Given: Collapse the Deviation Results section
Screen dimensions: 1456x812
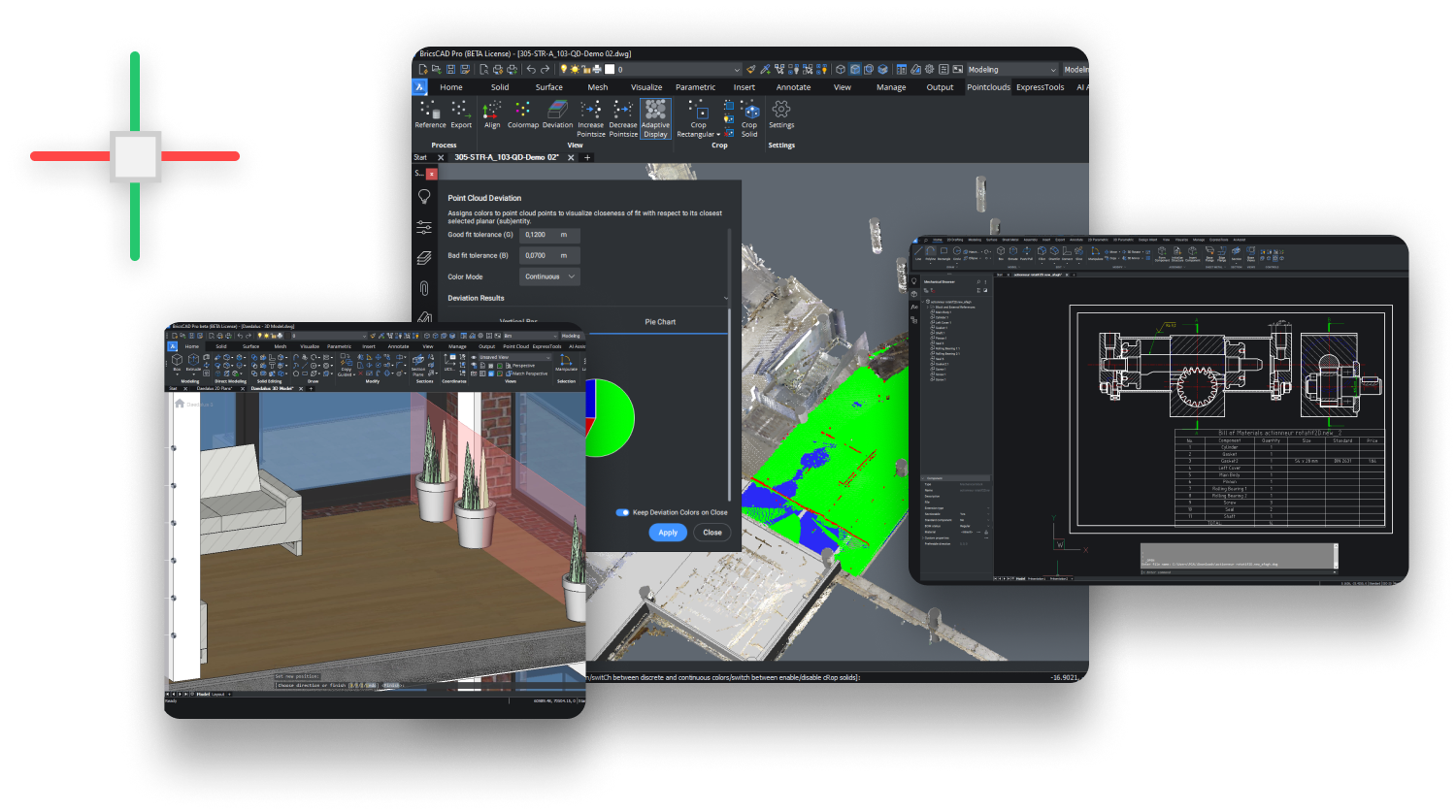Looking at the screenshot, I should (725, 298).
